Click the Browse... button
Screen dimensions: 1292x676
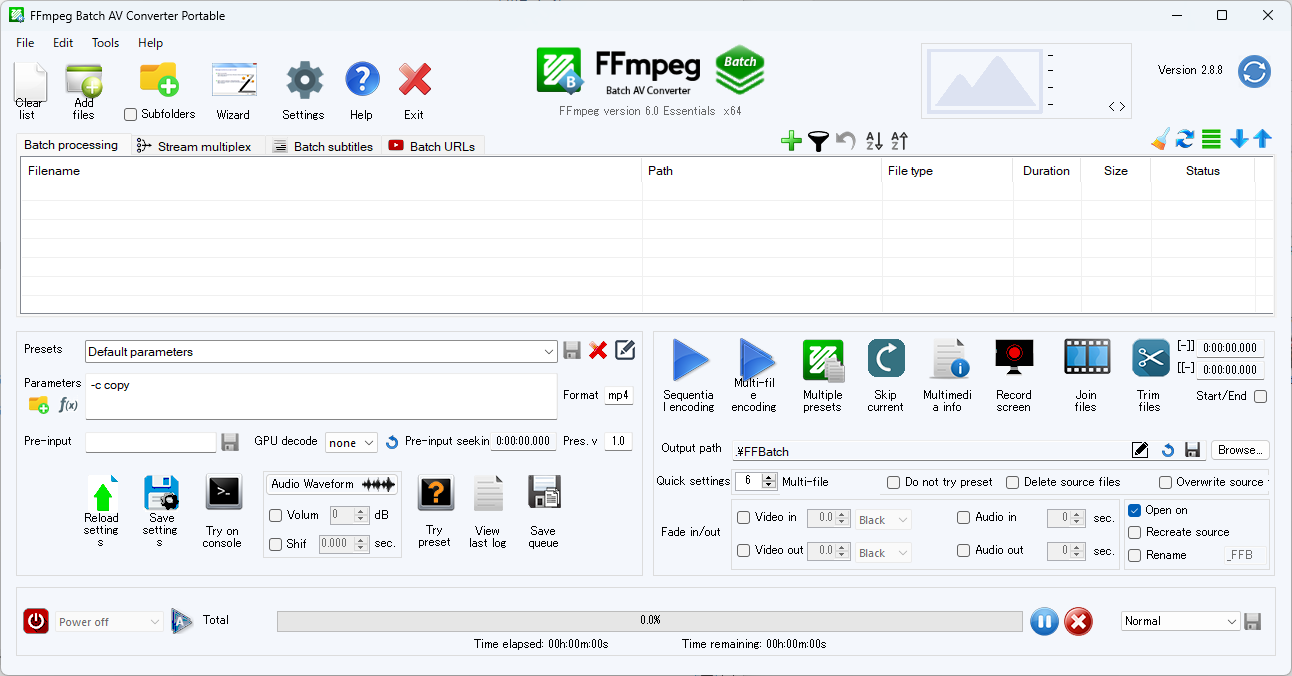pyautogui.click(x=1240, y=450)
